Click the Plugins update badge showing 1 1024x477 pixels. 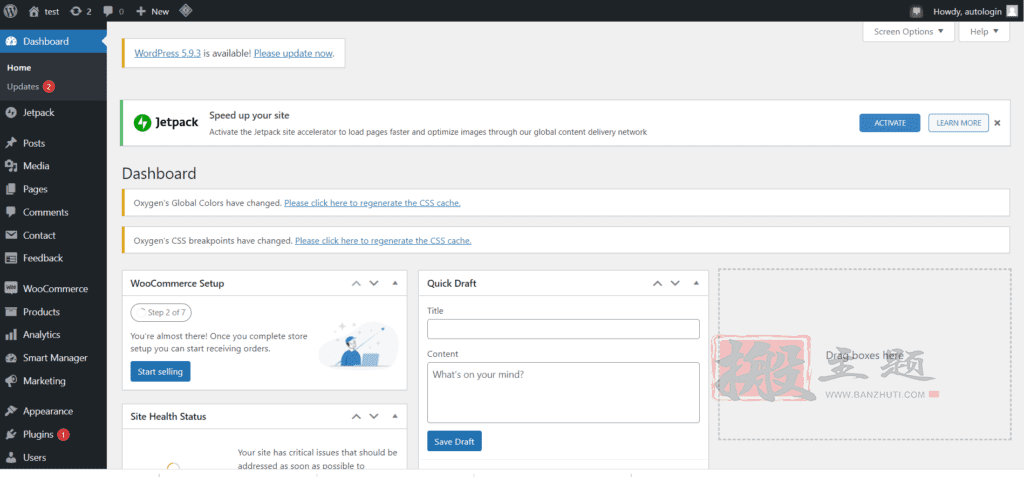click(x=63, y=435)
